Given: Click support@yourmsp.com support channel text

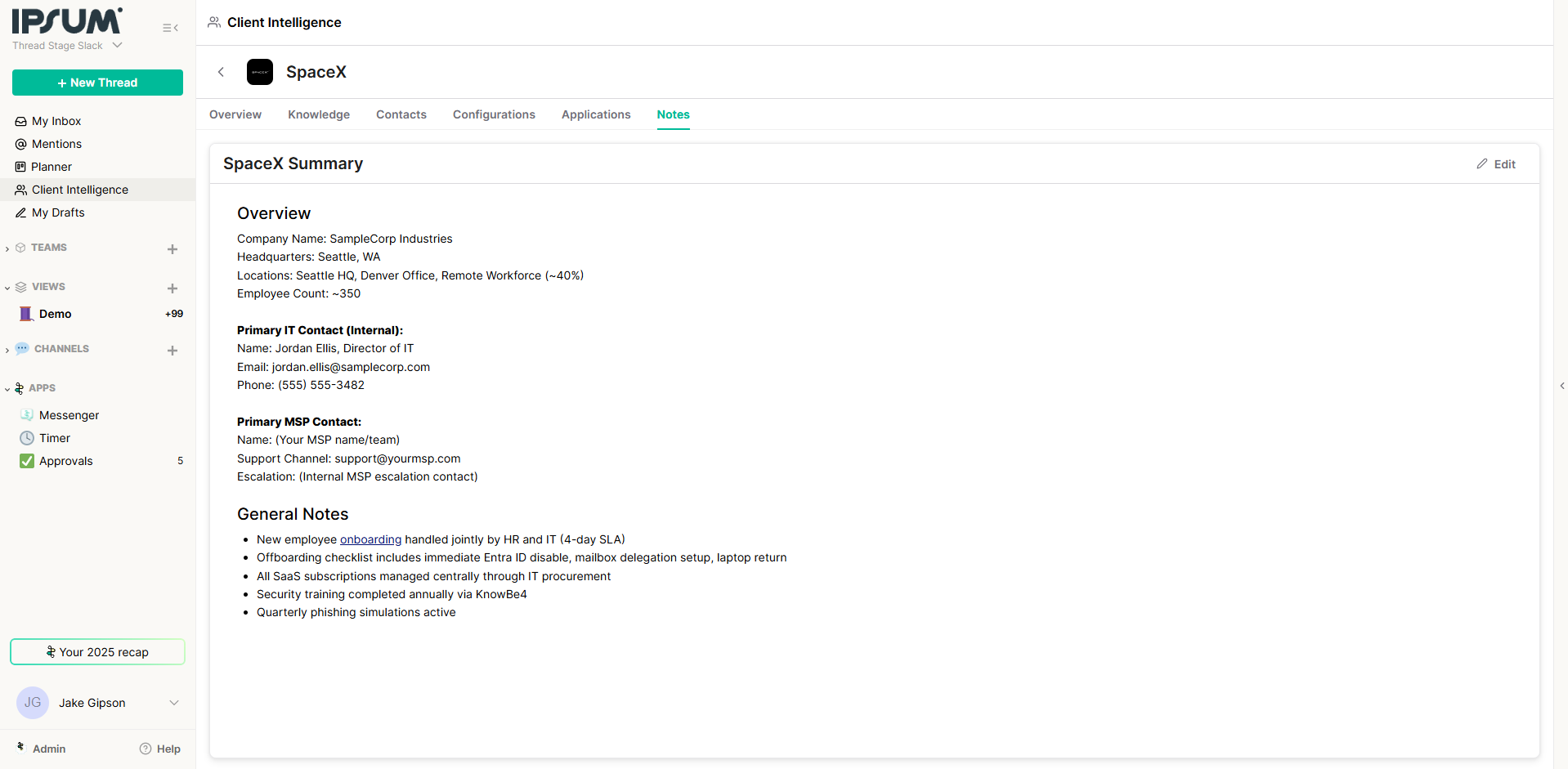Looking at the screenshot, I should click(x=397, y=458).
